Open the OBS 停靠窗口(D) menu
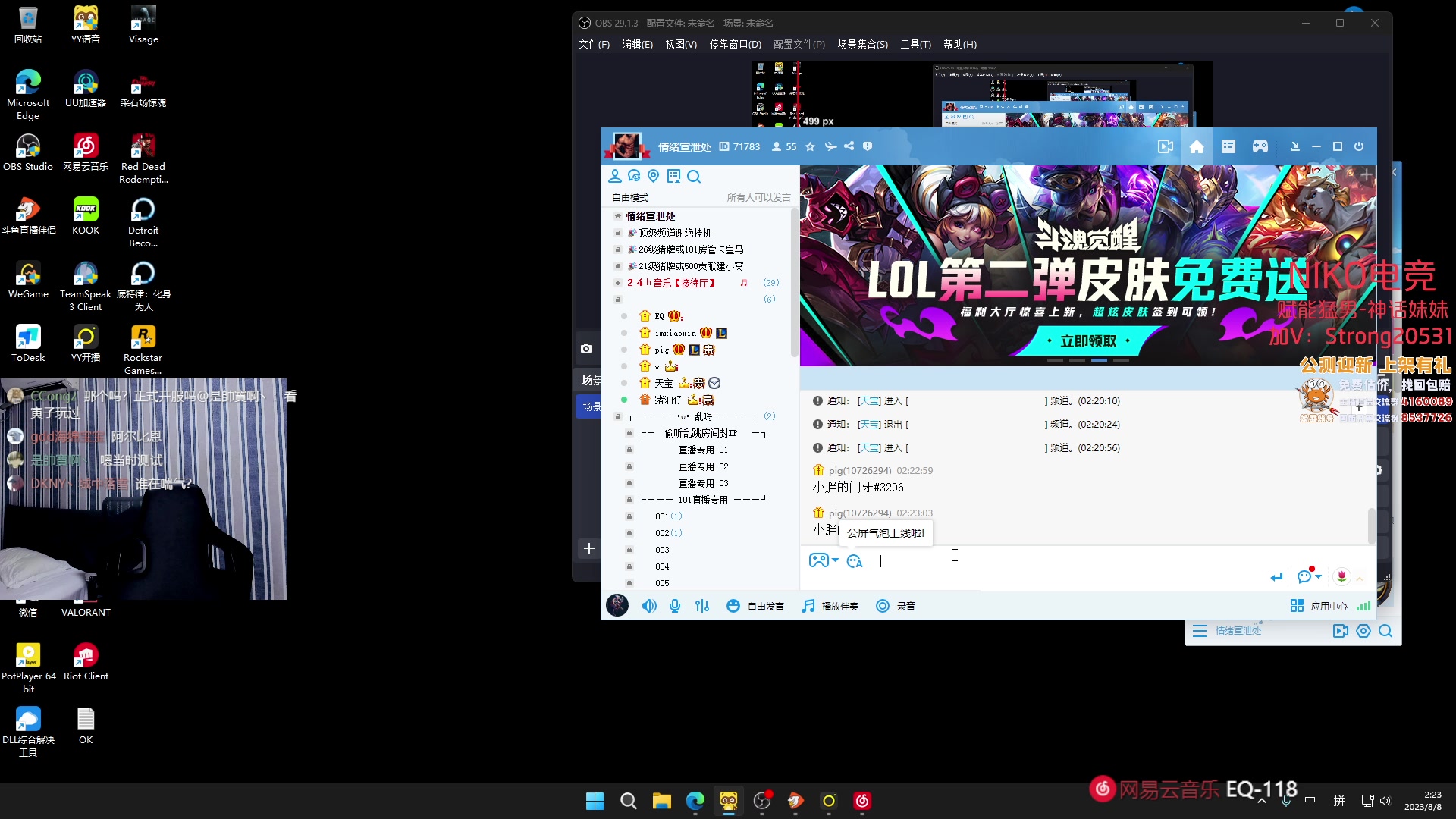 pos(736,45)
